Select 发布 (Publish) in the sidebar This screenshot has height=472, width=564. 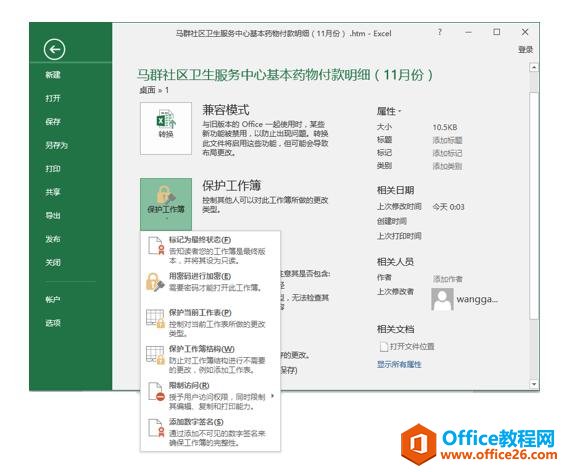(53, 239)
